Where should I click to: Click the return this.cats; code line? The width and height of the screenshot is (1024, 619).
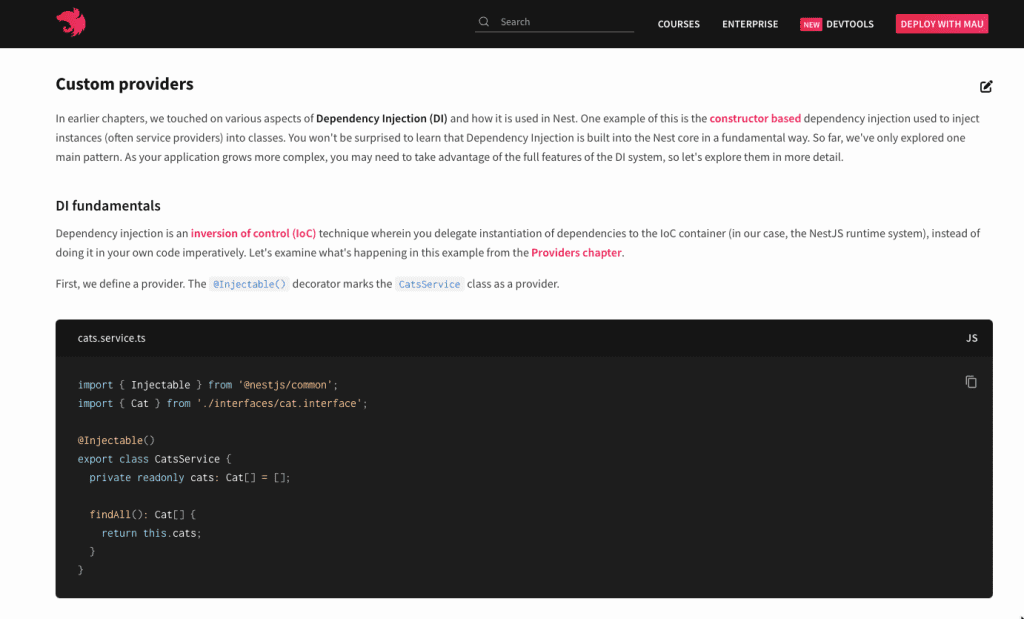[152, 533]
